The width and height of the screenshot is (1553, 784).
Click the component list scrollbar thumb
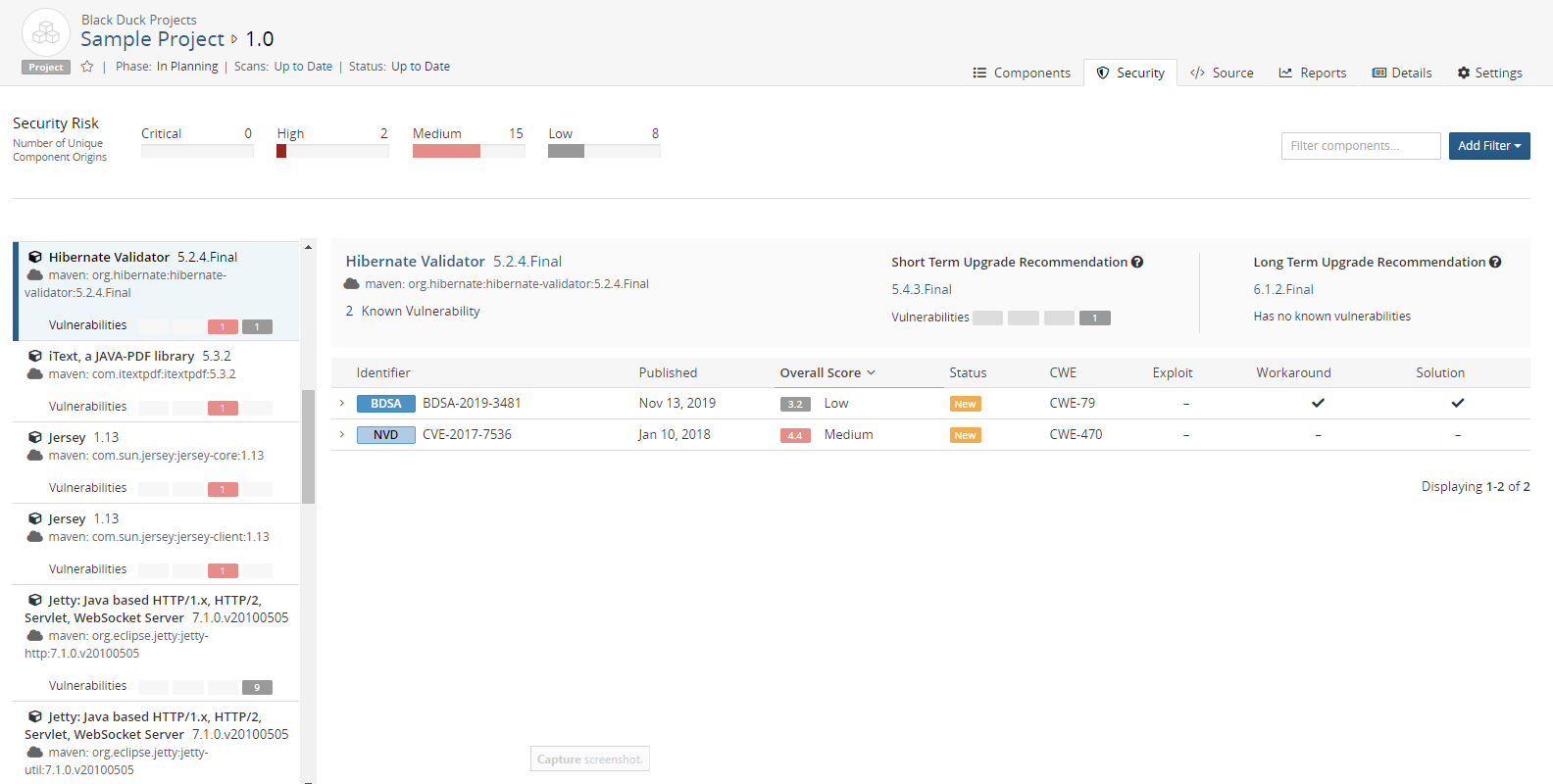pyautogui.click(x=308, y=446)
